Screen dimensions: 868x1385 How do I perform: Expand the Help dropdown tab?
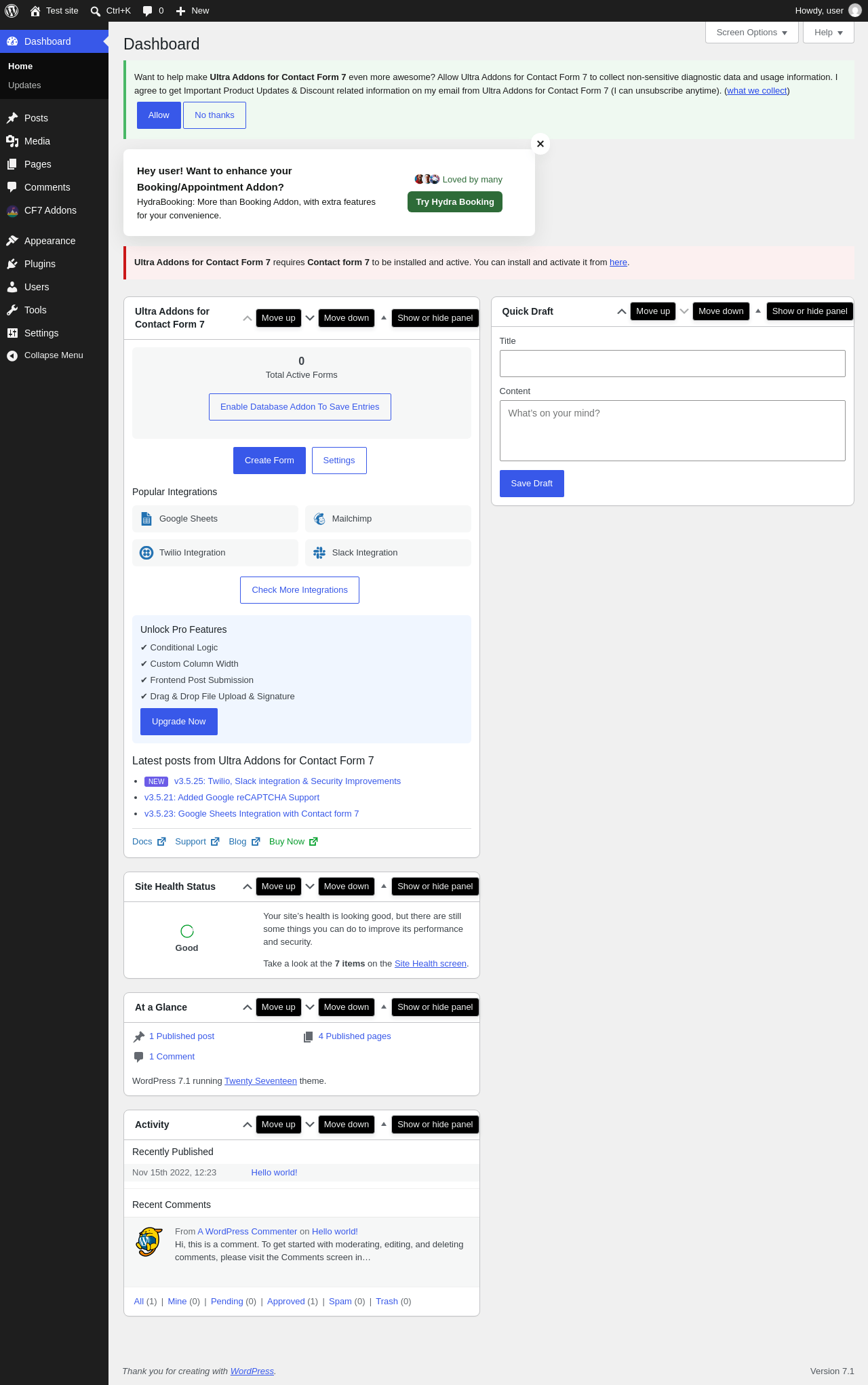[x=829, y=33]
